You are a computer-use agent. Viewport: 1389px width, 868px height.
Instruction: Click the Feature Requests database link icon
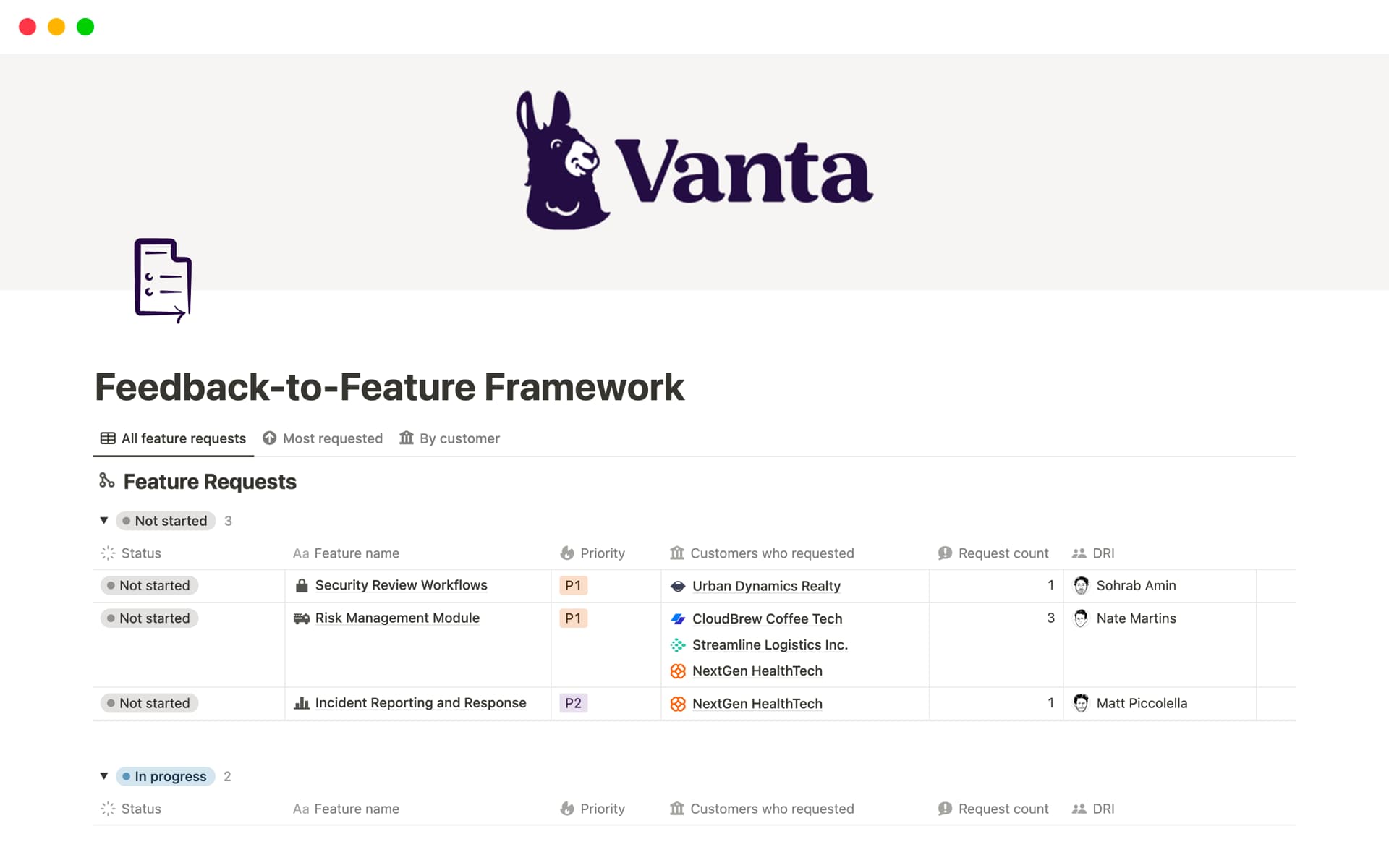click(106, 480)
